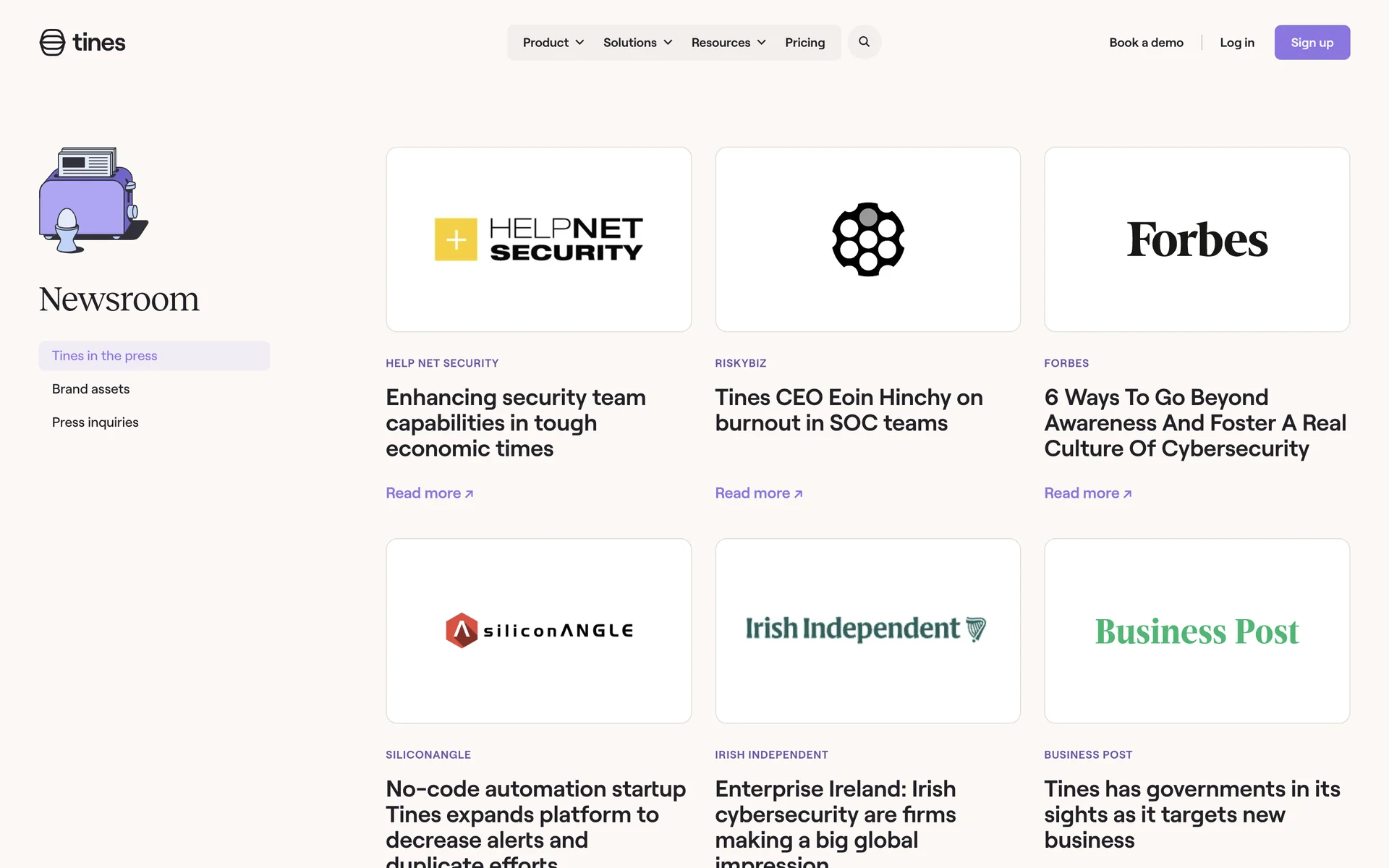Click the Risky Biz revolver cylinder logo
The width and height of the screenshot is (1389, 868).
[867, 239]
